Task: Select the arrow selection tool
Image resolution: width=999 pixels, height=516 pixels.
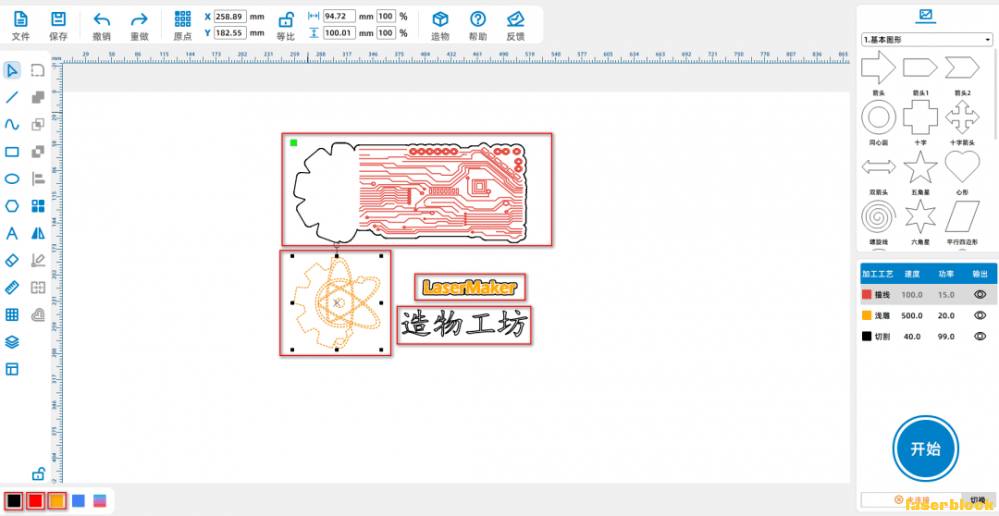Action: 11,71
